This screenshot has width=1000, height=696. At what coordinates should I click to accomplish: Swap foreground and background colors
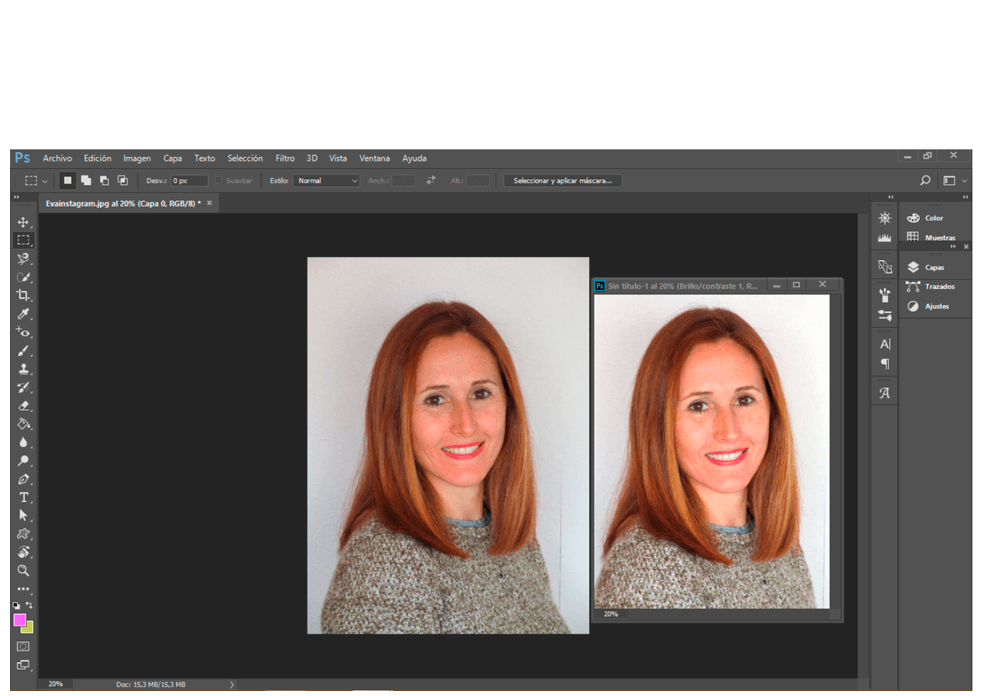30,606
